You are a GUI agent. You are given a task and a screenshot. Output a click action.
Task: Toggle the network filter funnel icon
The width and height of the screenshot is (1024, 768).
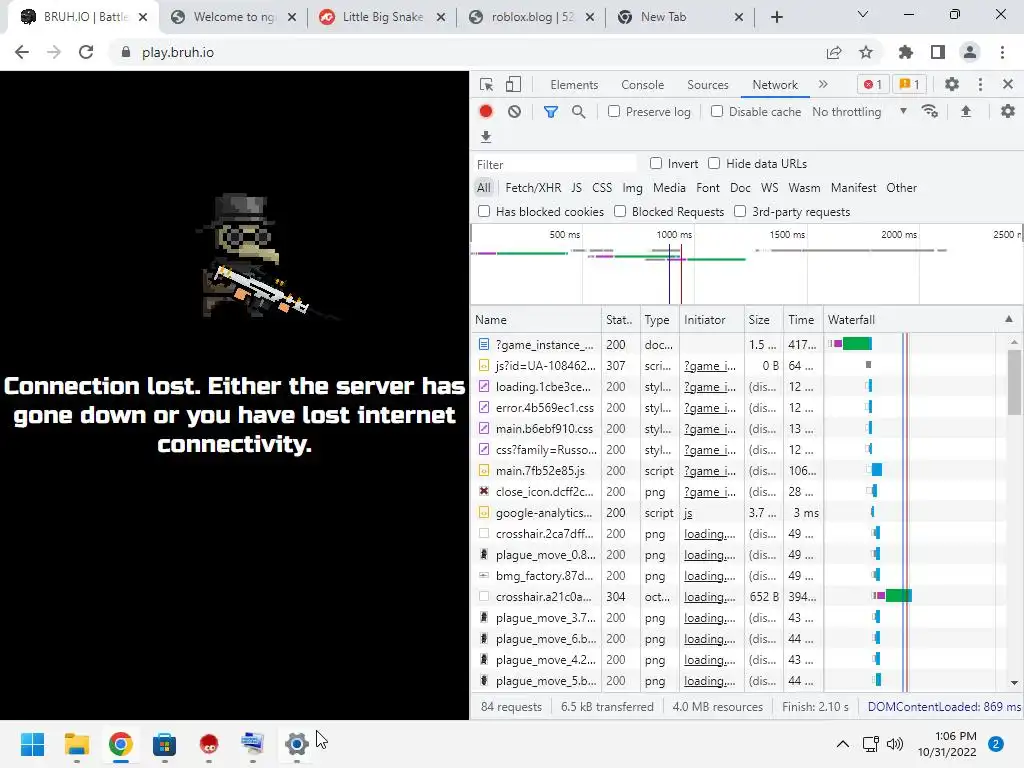click(551, 112)
